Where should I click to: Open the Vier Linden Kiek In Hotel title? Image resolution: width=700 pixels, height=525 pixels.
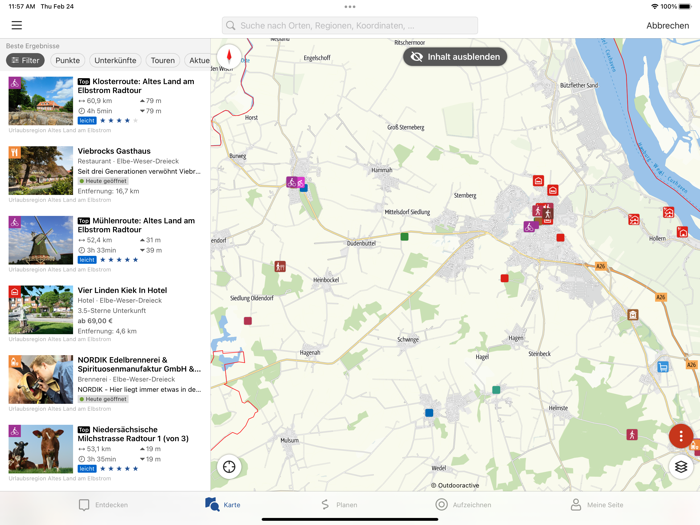[x=122, y=290]
